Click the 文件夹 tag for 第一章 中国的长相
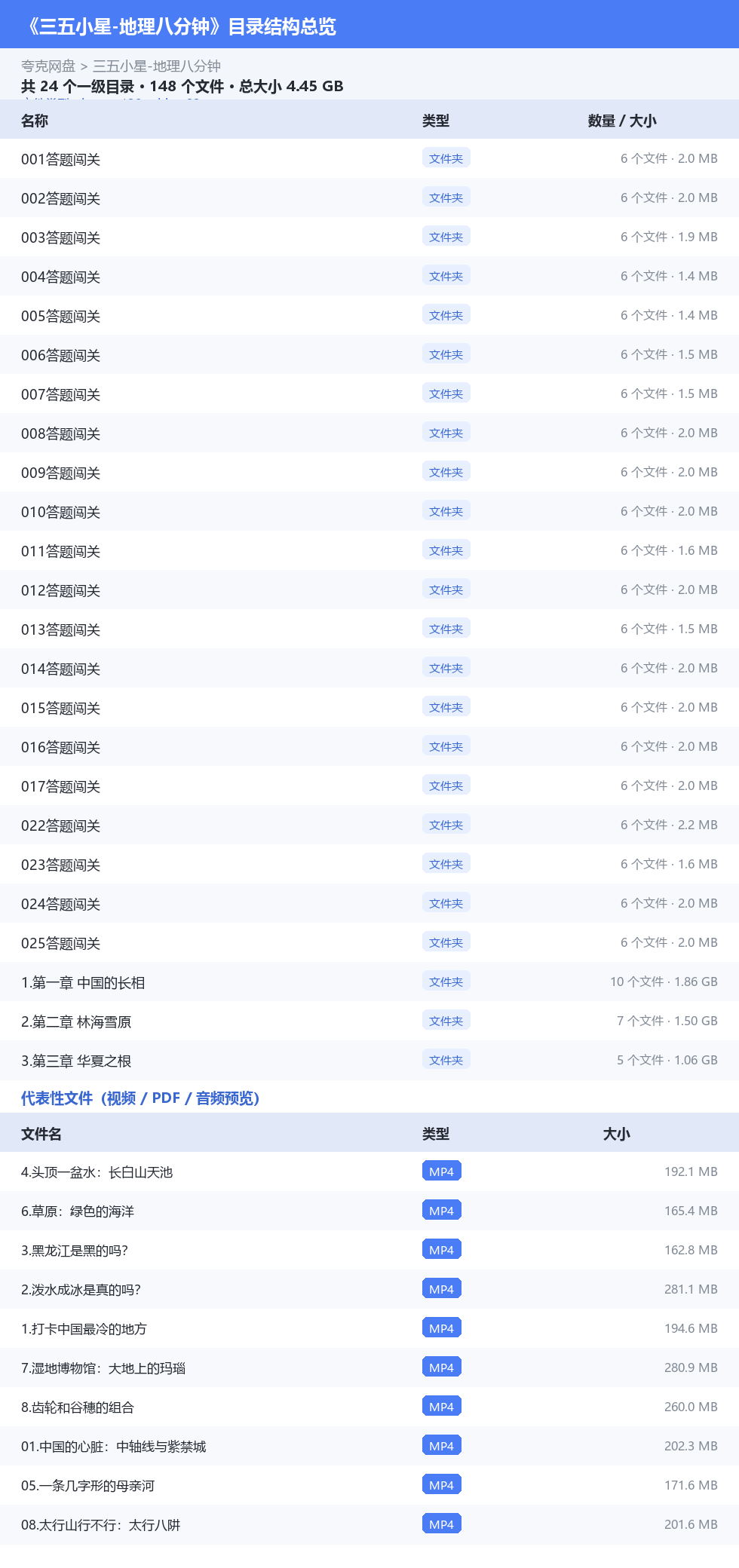The height and width of the screenshot is (1568, 739). pyautogui.click(x=446, y=982)
